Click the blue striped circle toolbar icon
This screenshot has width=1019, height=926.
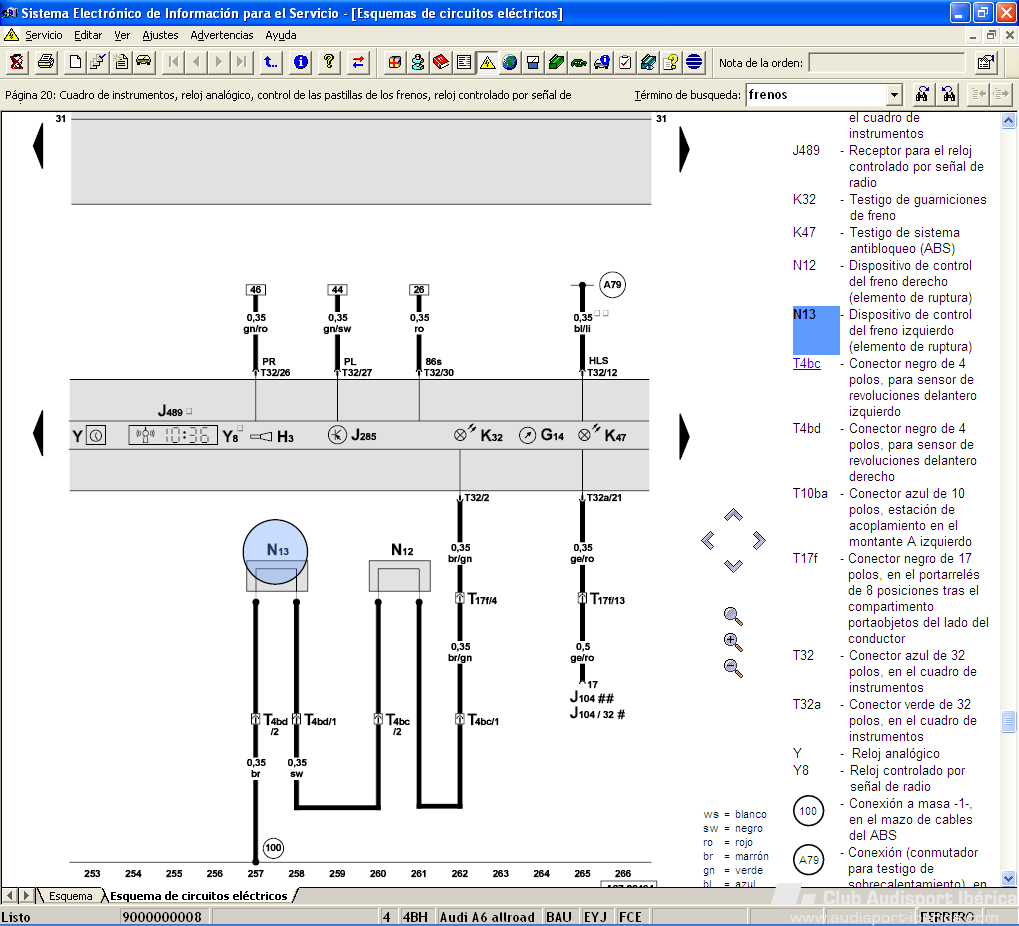point(694,62)
